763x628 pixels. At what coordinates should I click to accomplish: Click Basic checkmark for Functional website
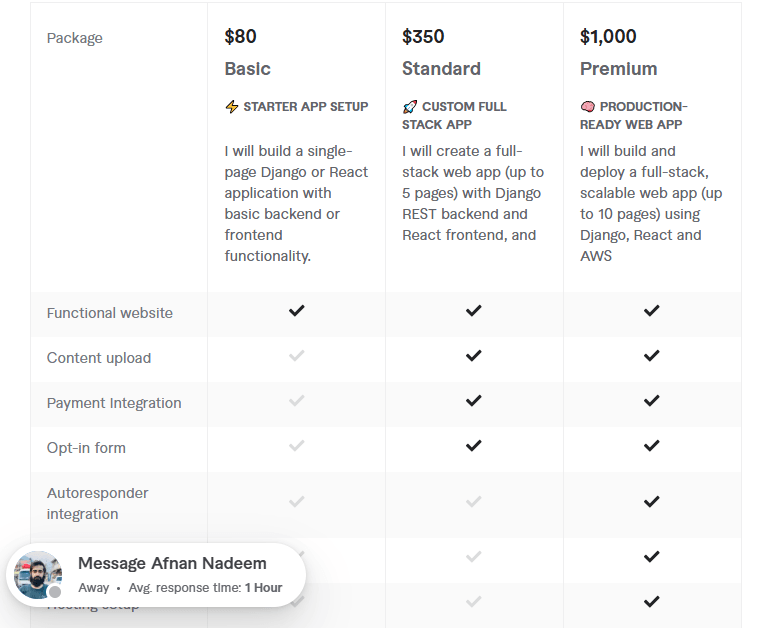296,311
